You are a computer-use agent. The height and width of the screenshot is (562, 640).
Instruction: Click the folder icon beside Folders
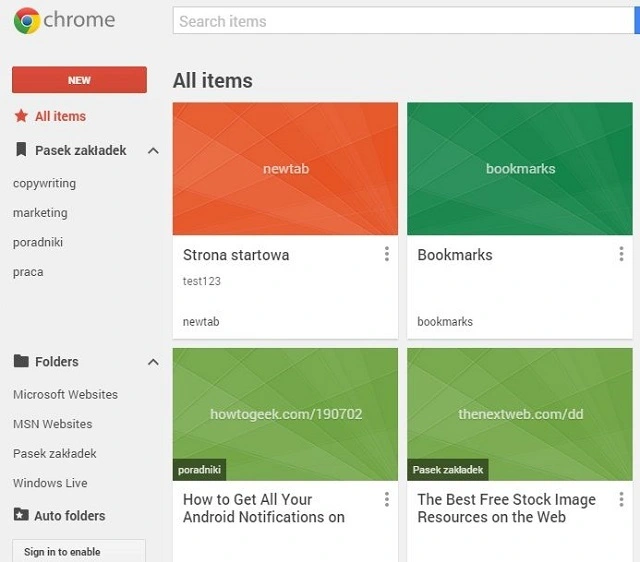[x=21, y=361]
